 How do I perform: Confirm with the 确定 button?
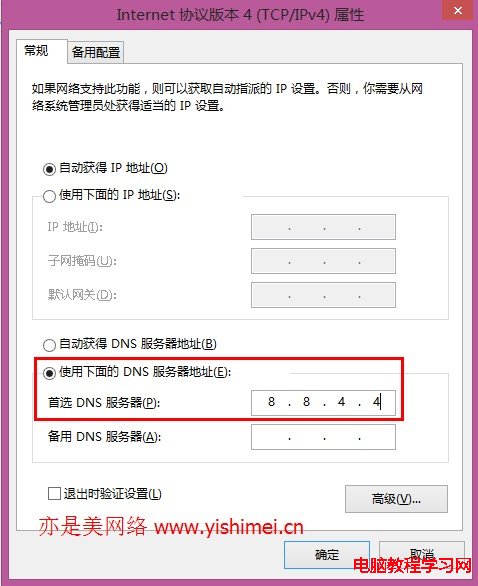tap(327, 555)
